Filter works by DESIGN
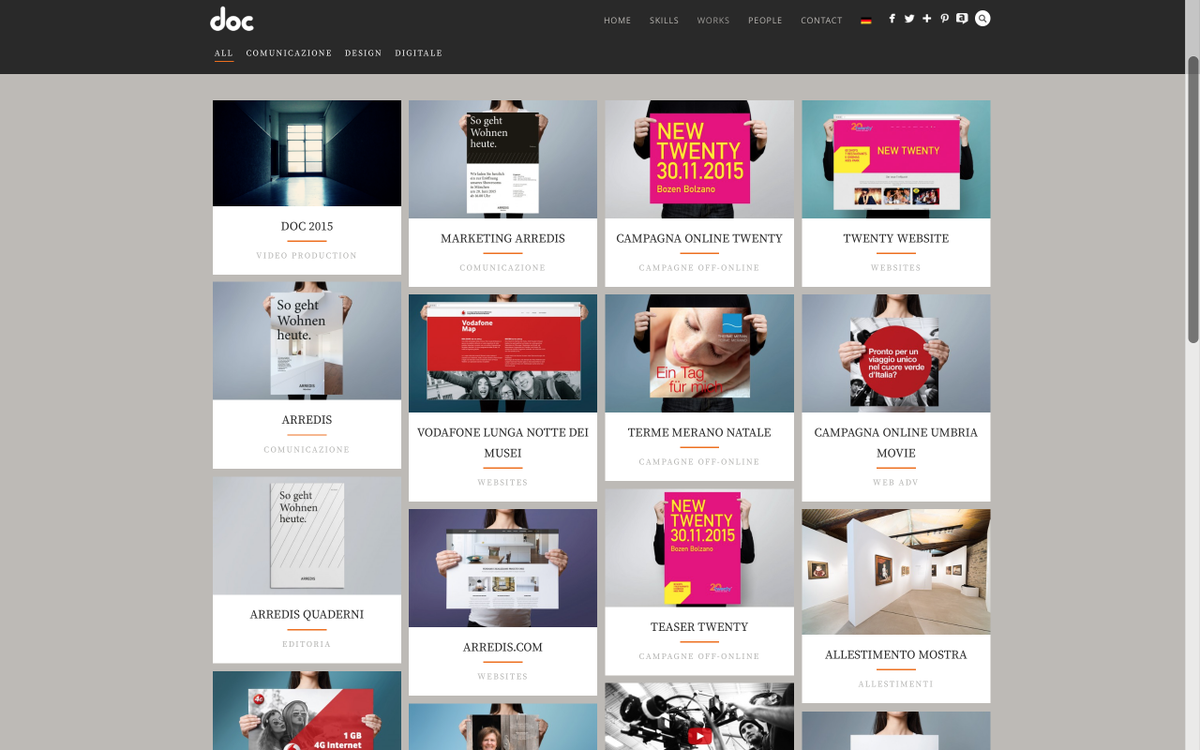Image resolution: width=1200 pixels, height=750 pixels. pyautogui.click(x=363, y=53)
